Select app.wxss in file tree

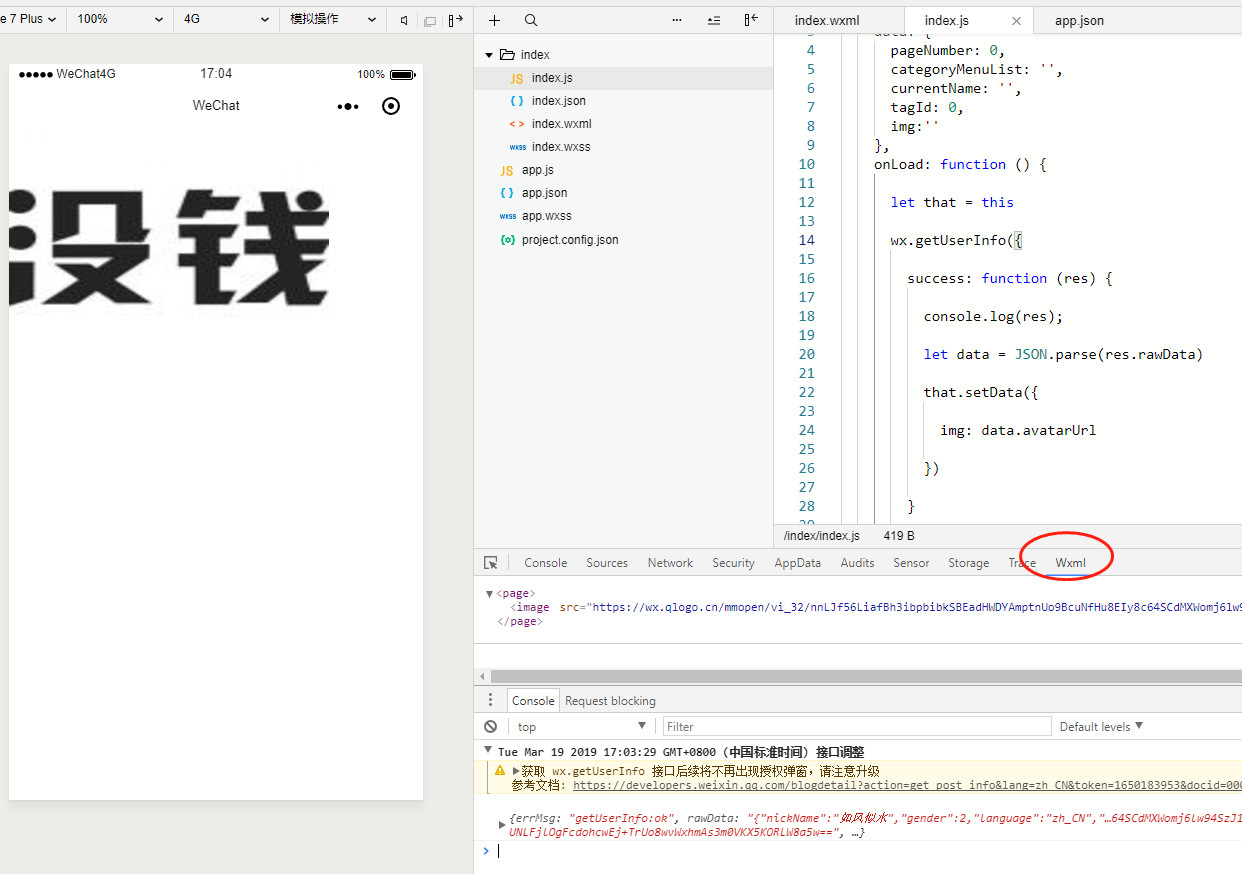coord(546,216)
